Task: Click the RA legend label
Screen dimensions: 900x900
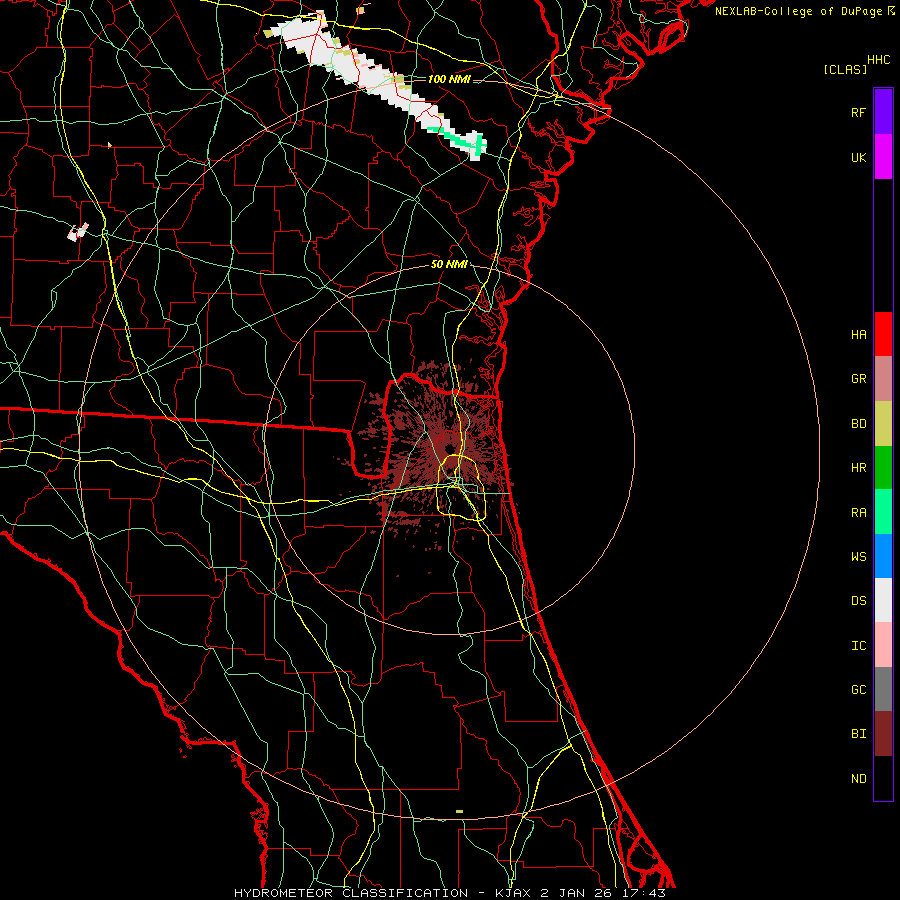Action: [x=859, y=512]
